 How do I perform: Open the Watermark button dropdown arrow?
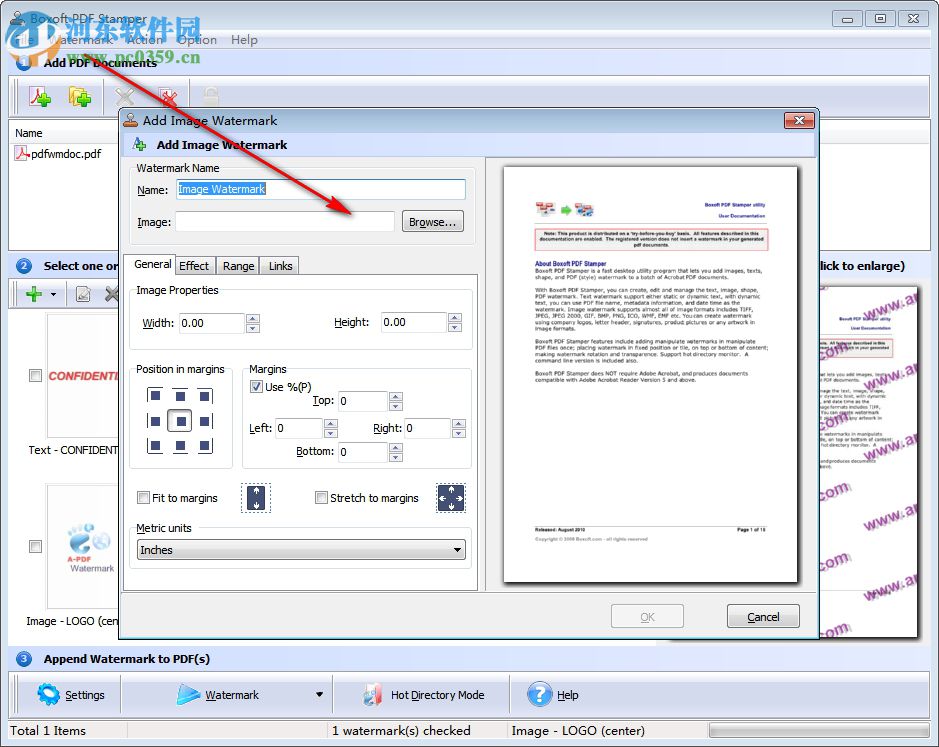[x=318, y=694]
